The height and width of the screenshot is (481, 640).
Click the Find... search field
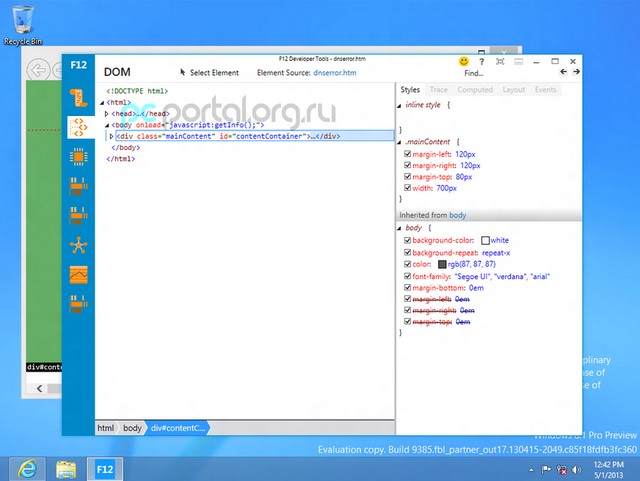click(x=474, y=73)
